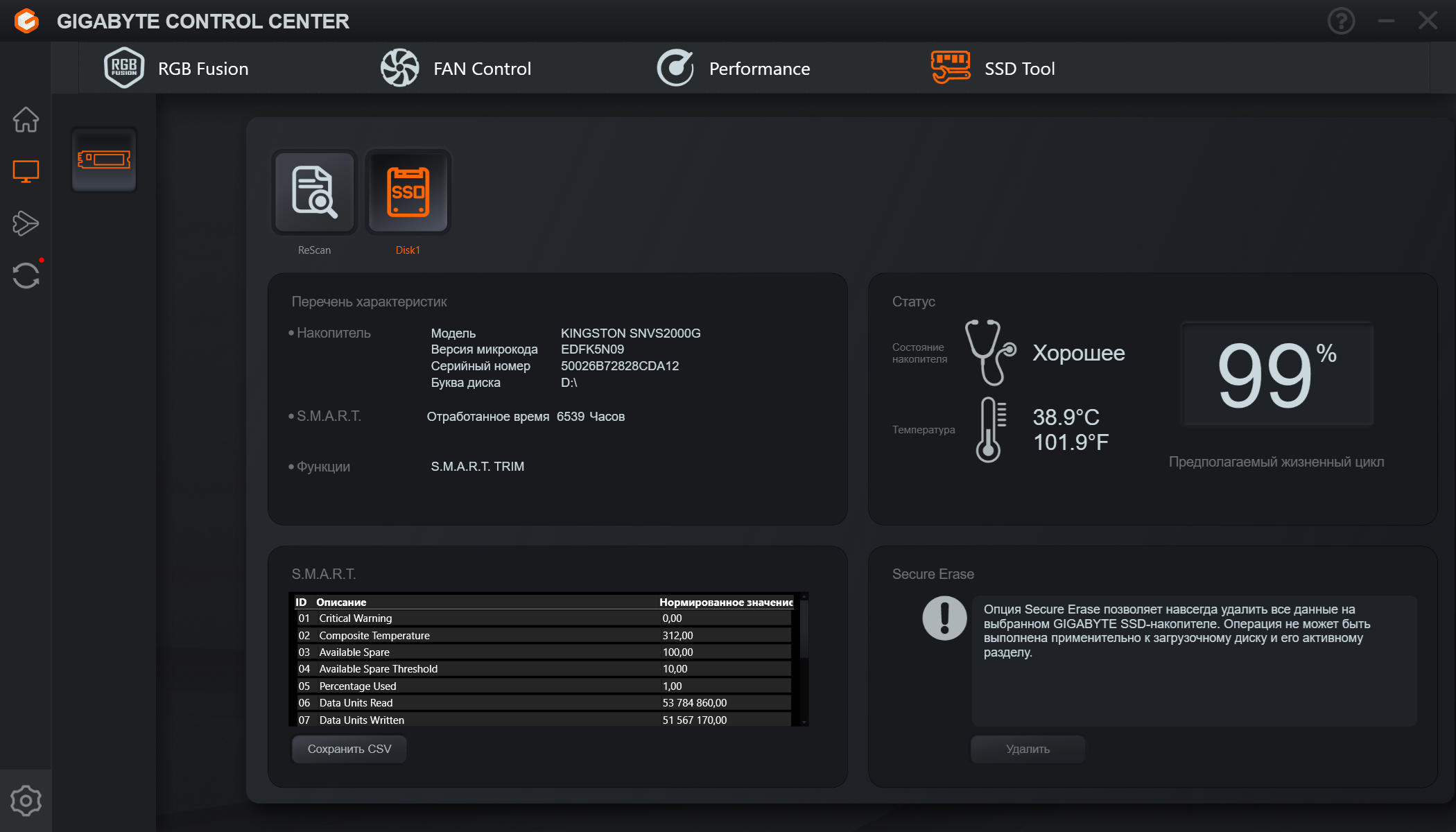This screenshot has height=832, width=1456.
Task: Click the Удалить secure erase button
Action: pos(1028,749)
